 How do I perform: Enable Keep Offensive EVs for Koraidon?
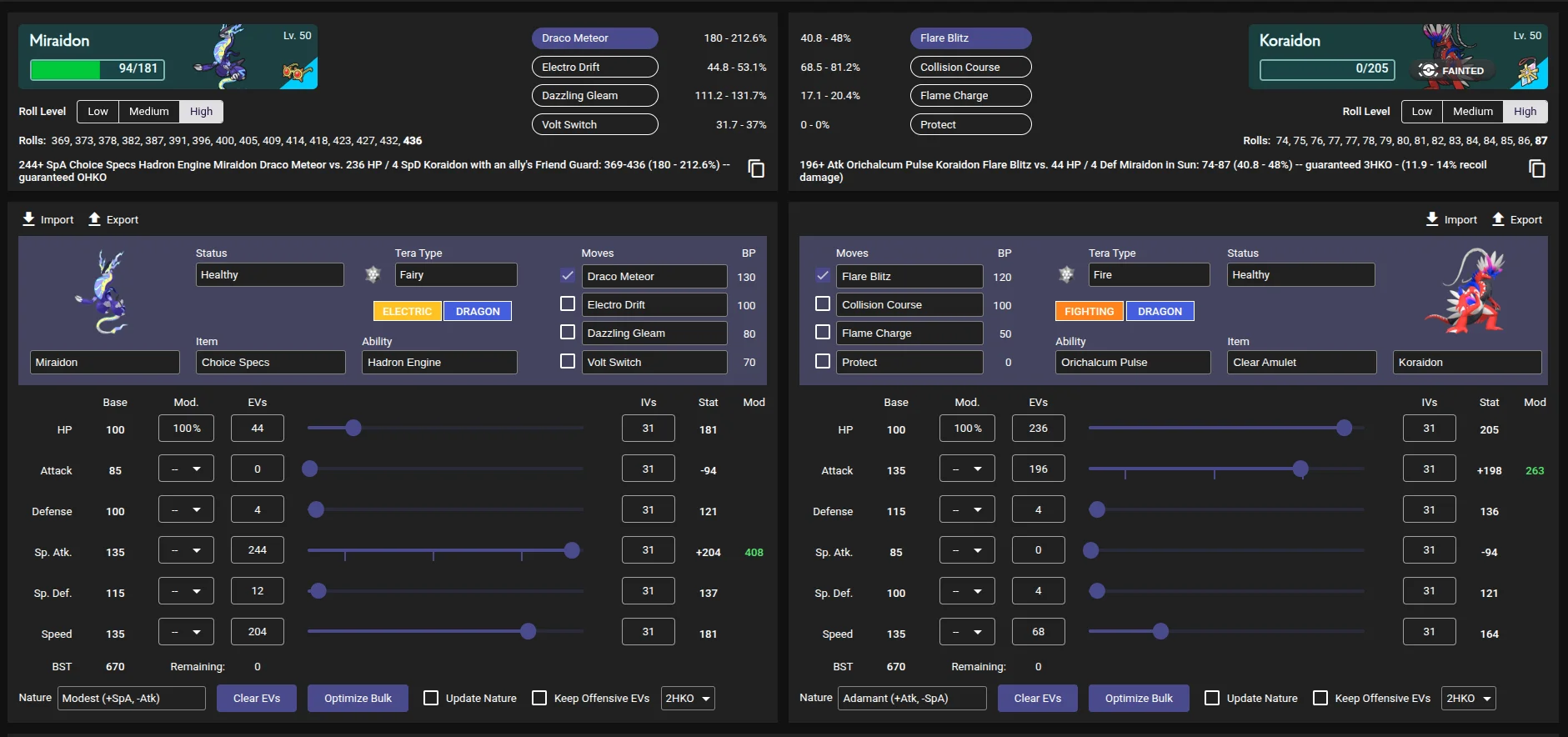point(1320,698)
